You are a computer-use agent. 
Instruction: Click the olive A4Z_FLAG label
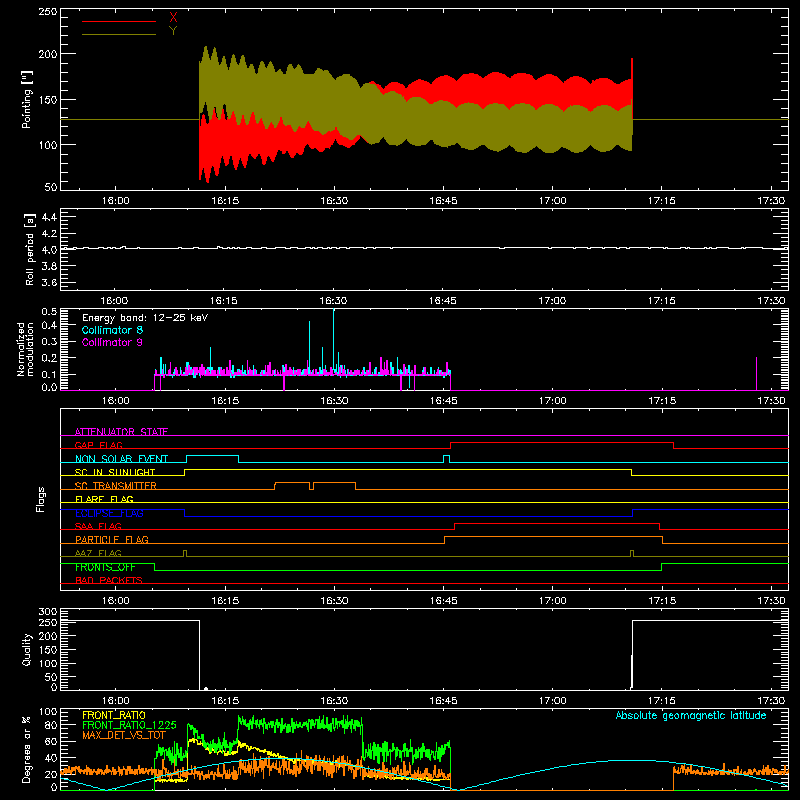click(x=98, y=553)
